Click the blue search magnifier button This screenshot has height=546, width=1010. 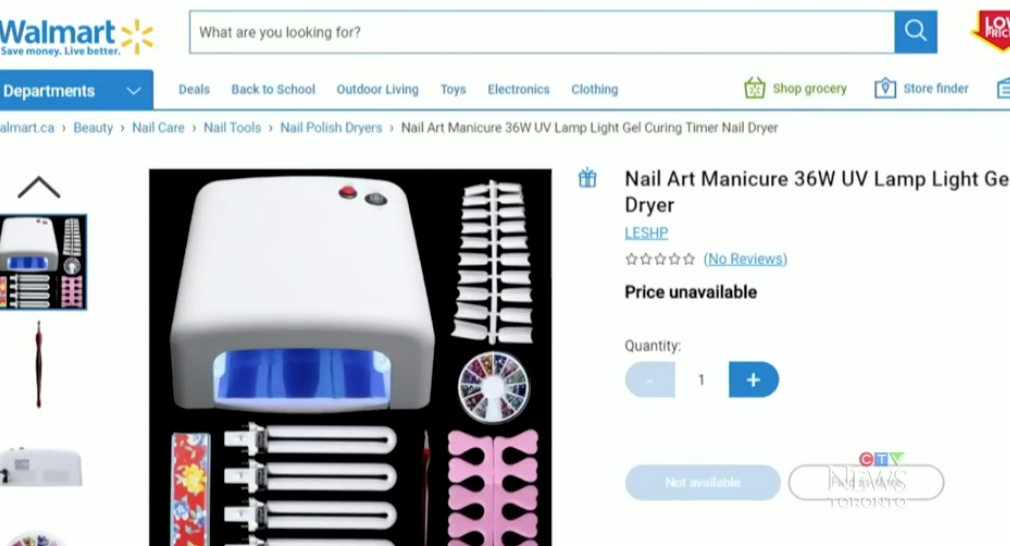[915, 32]
